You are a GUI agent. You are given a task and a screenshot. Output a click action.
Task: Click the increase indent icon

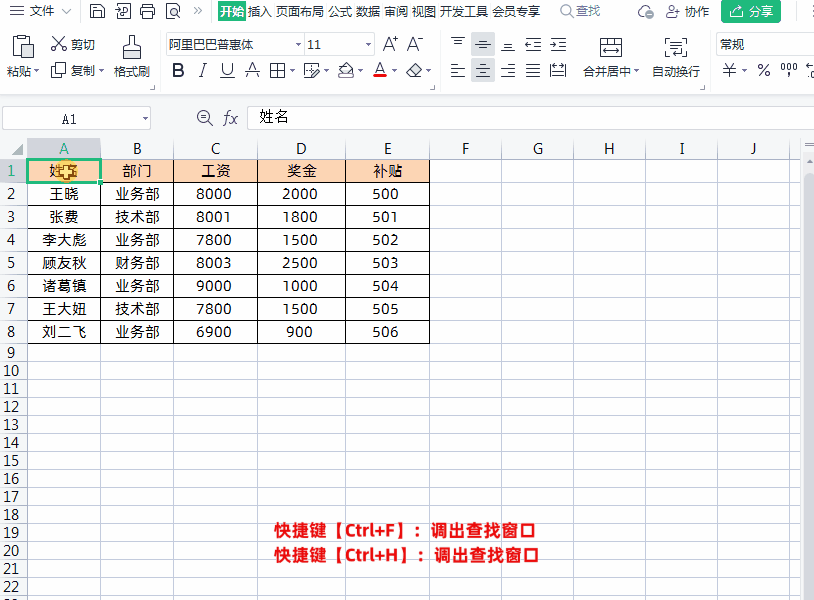(558, 45)
